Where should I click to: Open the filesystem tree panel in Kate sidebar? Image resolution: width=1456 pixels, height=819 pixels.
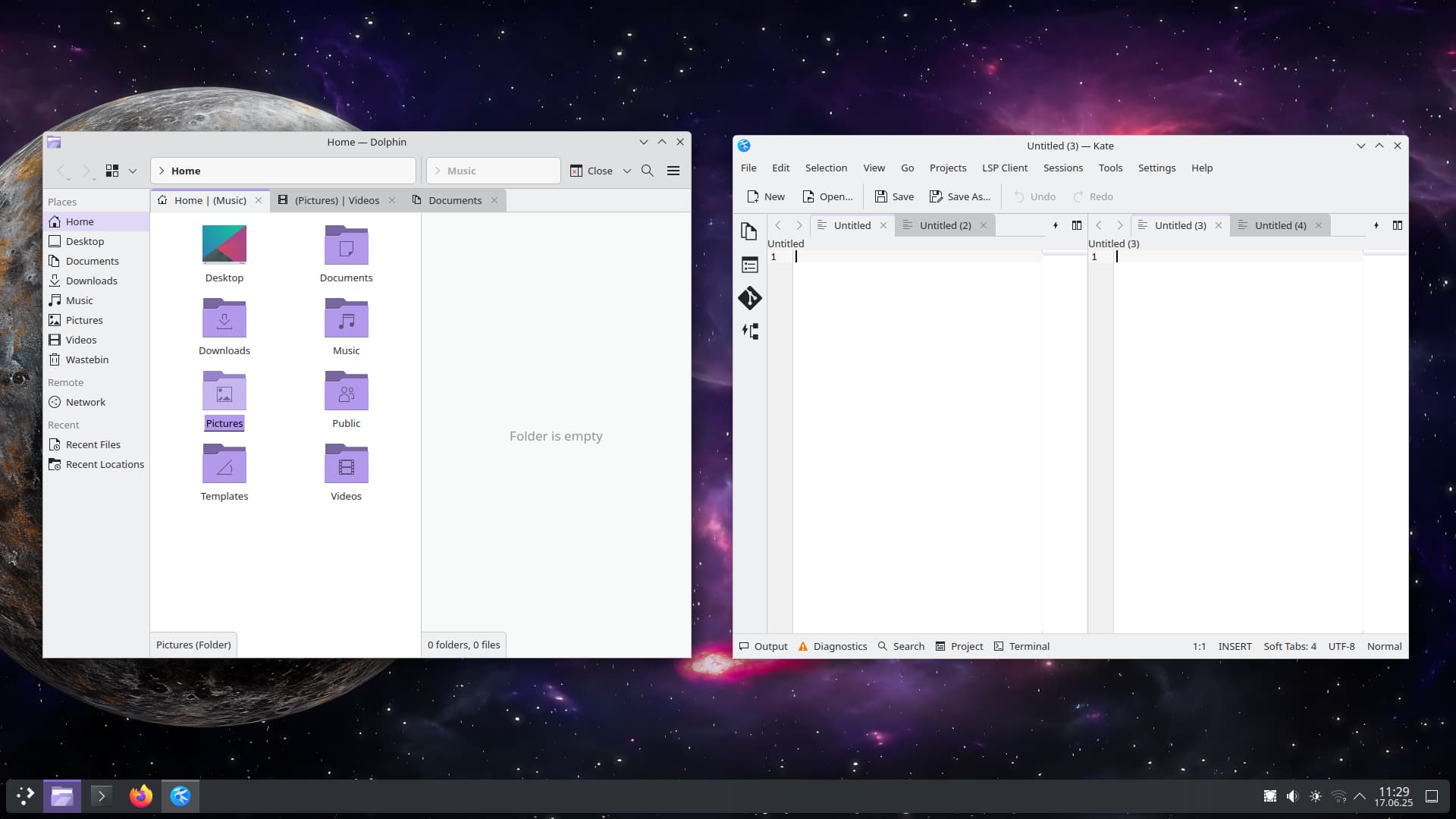point(749,331)
